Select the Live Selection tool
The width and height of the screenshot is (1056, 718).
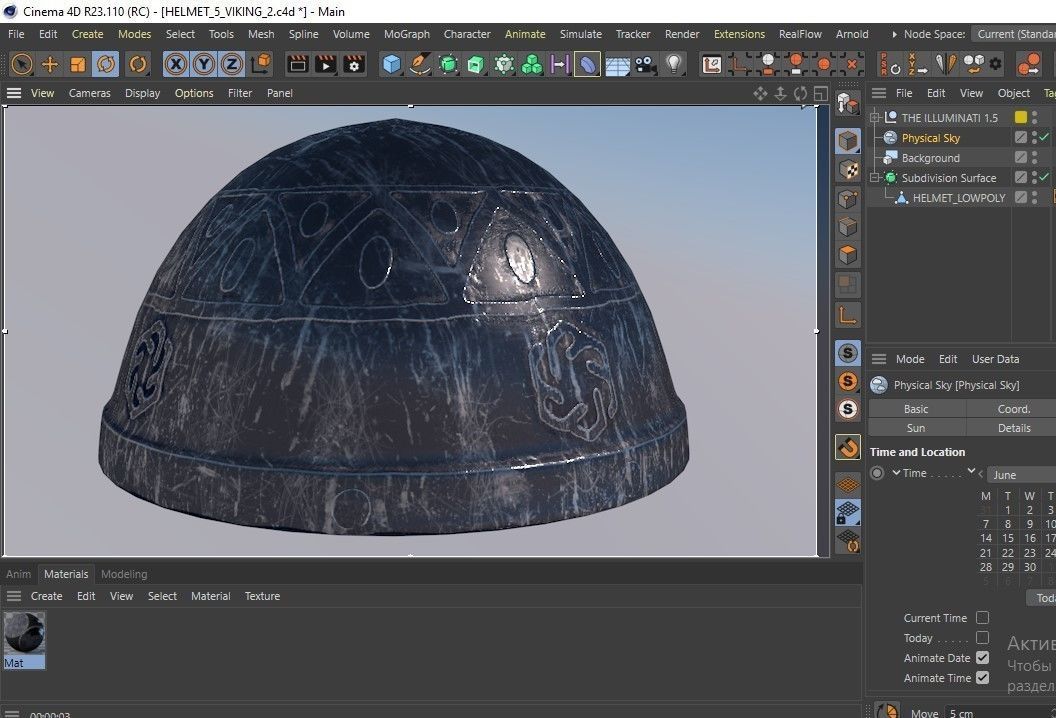22,64
